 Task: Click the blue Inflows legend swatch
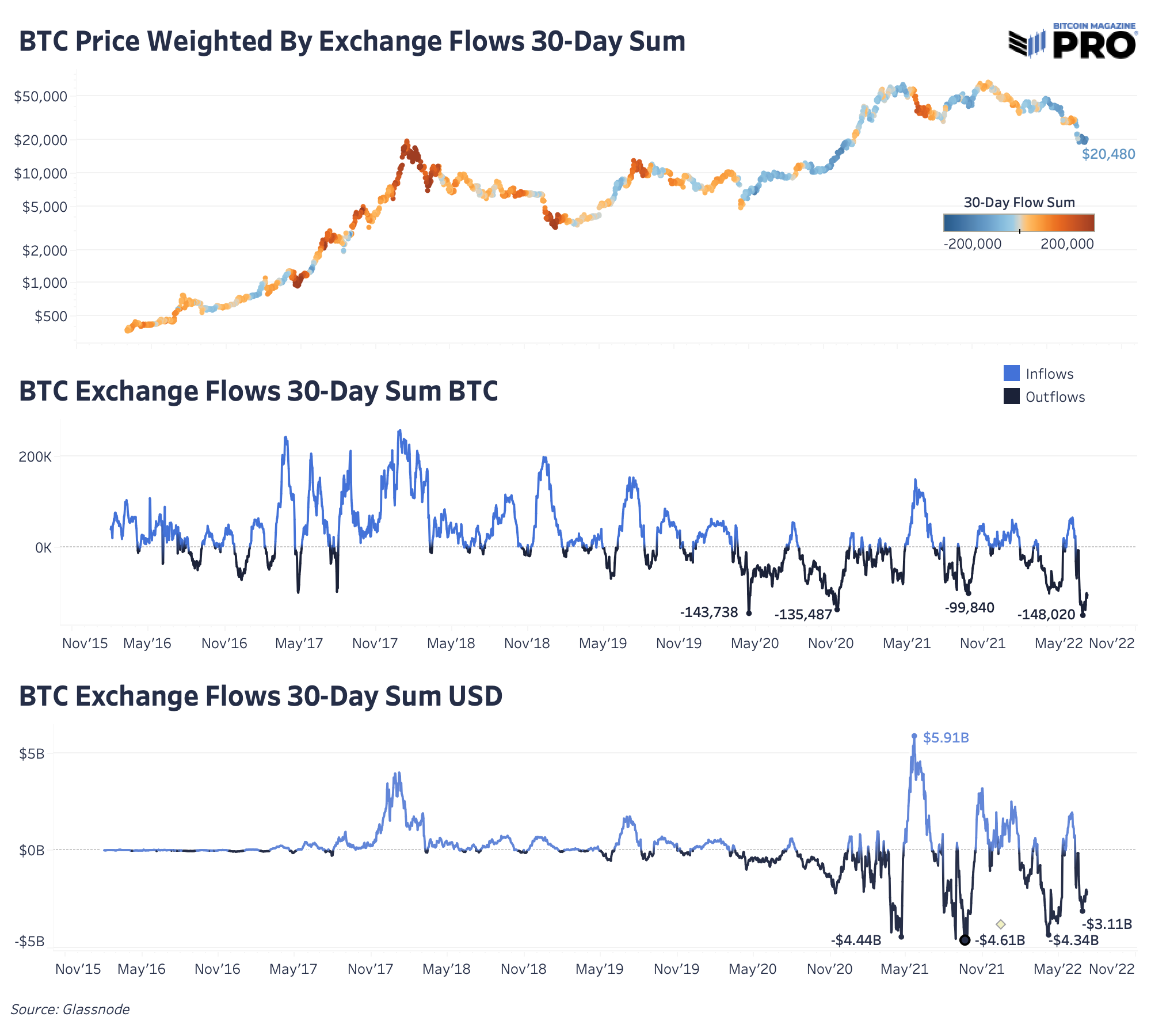[x=1012, y=373]
